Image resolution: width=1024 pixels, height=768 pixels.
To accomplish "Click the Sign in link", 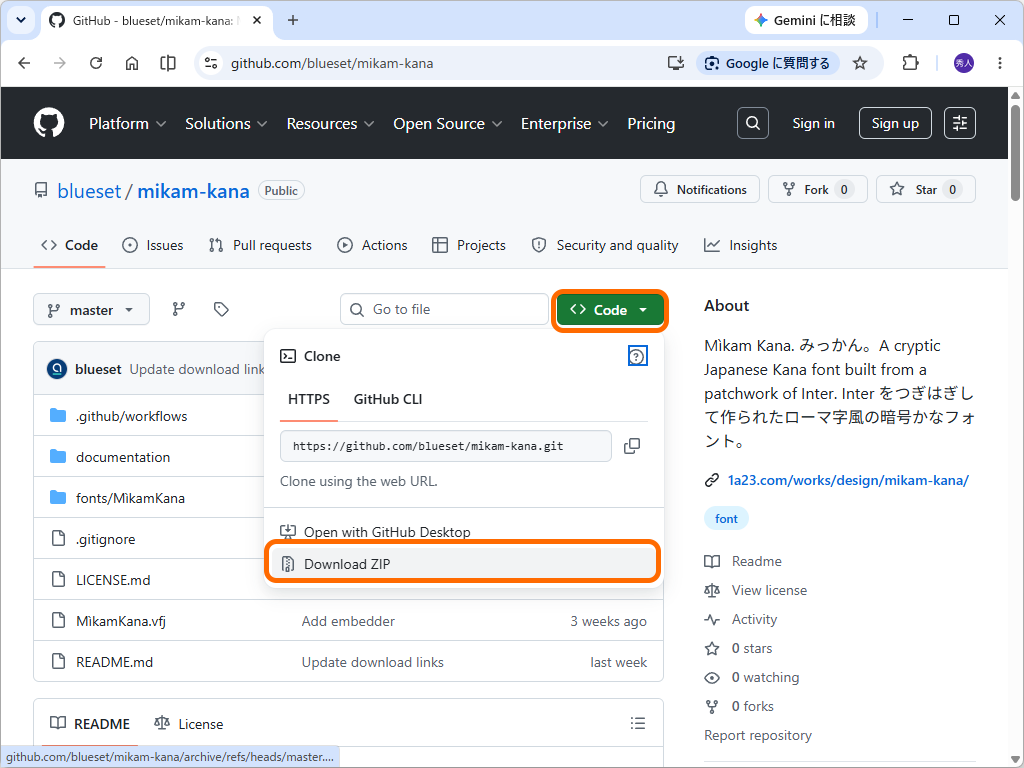I will pos(813,123).
